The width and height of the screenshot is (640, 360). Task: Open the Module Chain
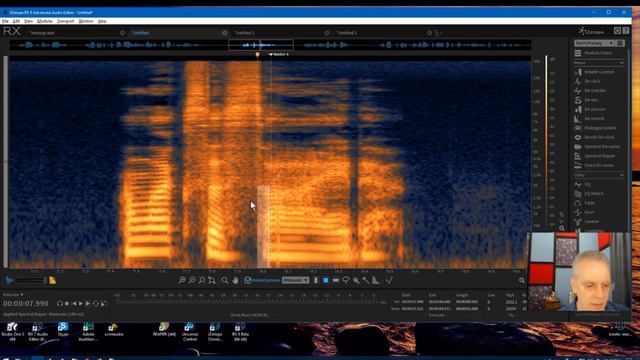599,53
